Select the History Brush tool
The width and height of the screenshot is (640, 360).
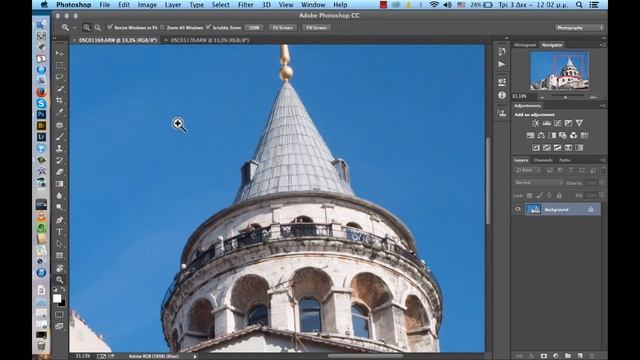coord(60,160)
